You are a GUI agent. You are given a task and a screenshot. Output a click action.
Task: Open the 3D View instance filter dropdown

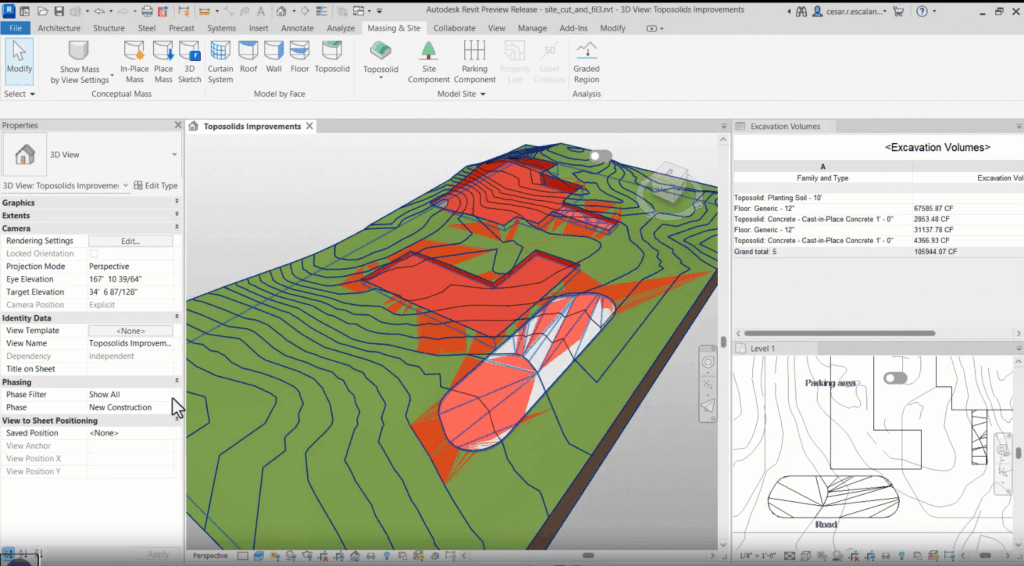[x=125, y=185]
